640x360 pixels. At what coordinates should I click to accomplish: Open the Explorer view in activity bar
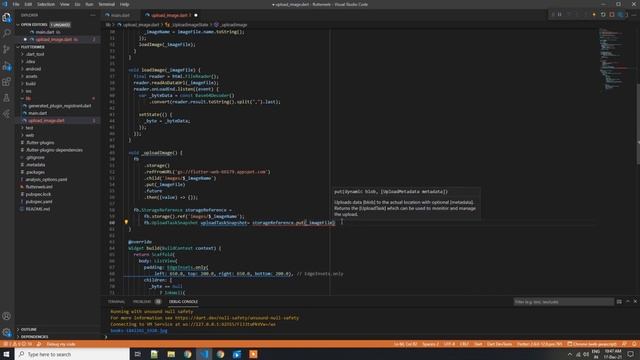pyautogui.click(x=7, y=18)
